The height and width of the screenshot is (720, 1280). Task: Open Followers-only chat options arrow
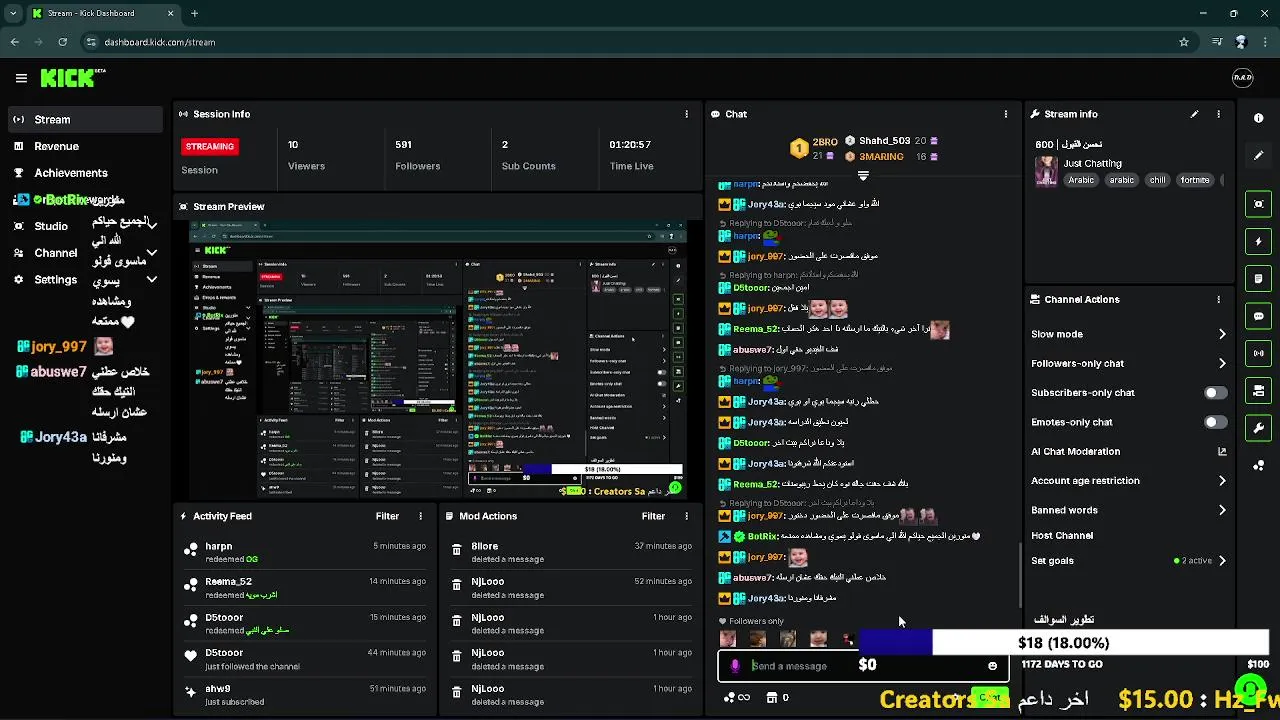1221,363
